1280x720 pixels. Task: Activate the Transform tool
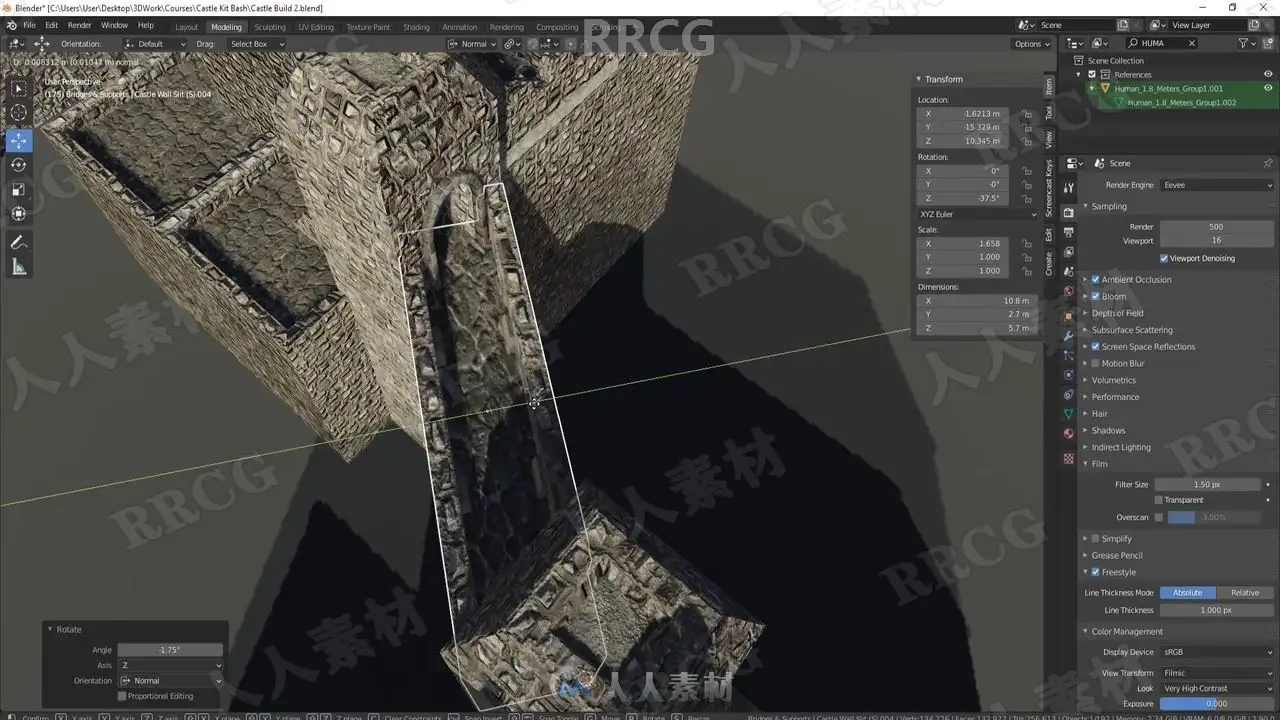click(19, 213)
